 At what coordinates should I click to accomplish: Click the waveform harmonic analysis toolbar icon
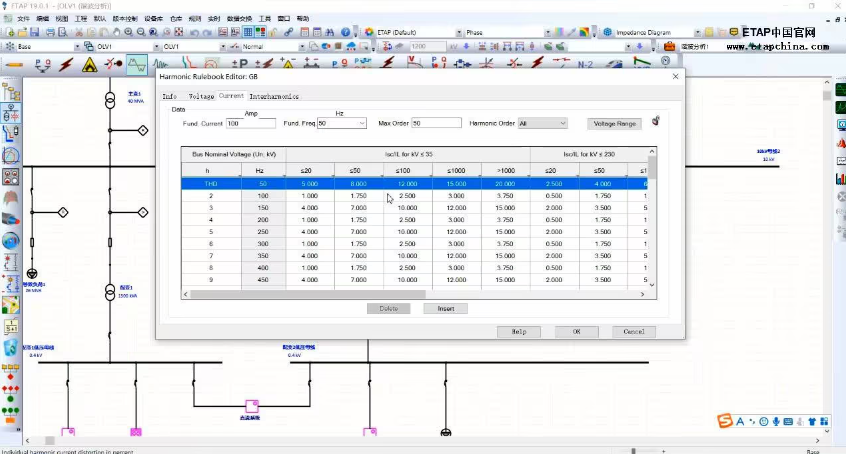[x=136, y=65]
